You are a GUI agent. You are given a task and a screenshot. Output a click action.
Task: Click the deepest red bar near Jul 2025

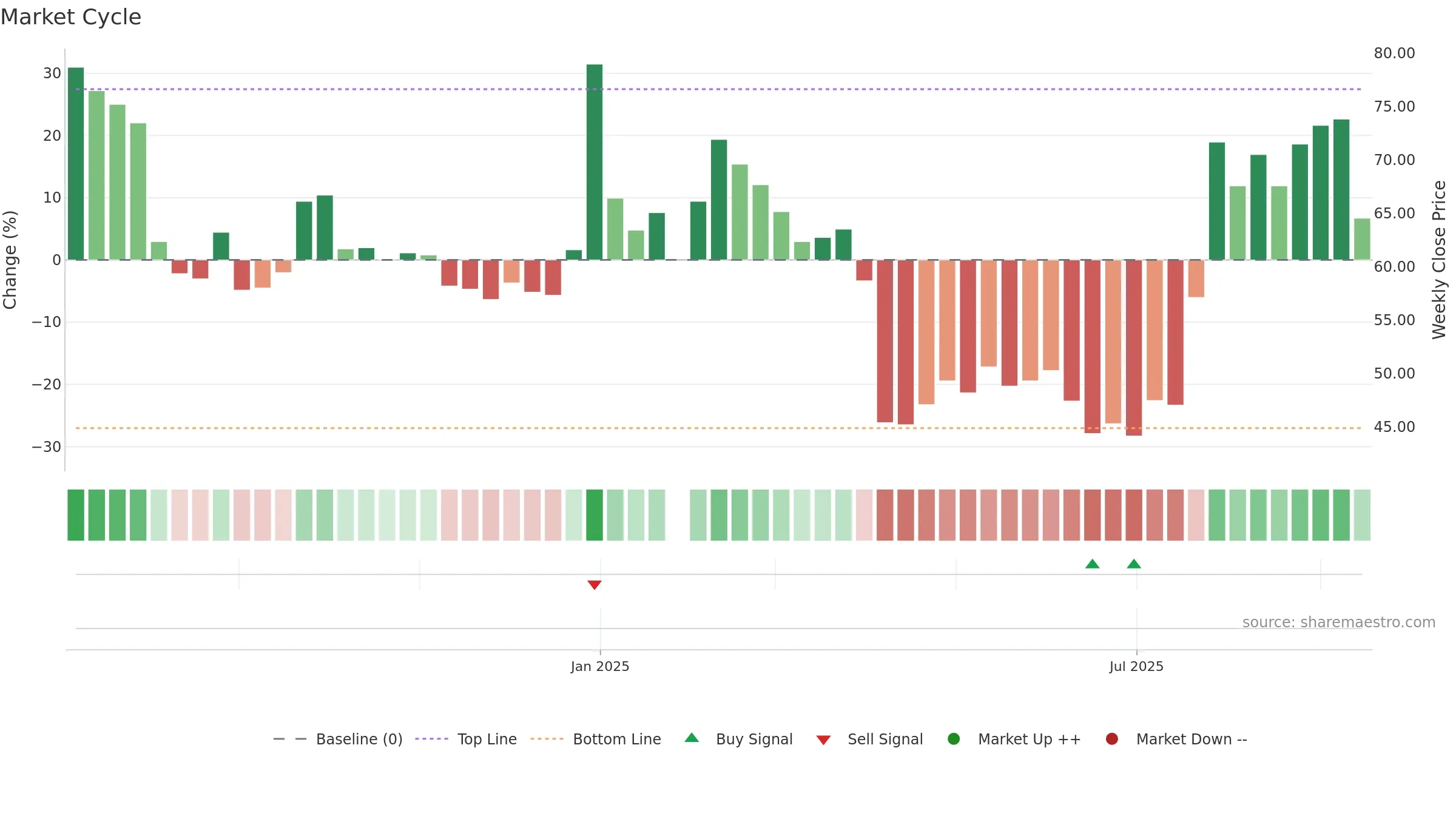coord(1134,348)
